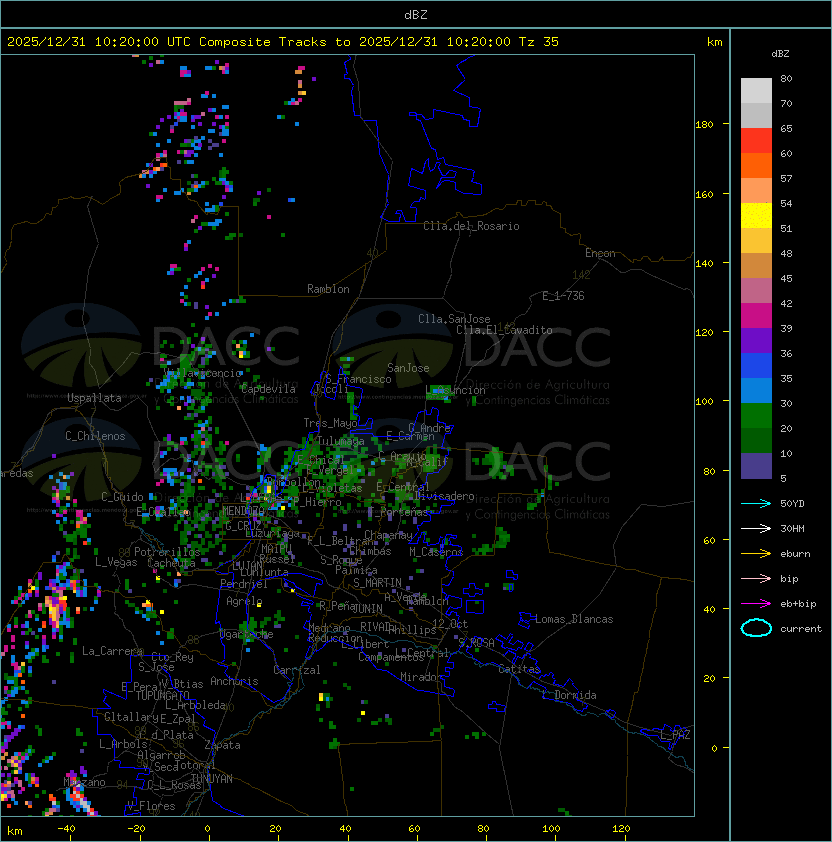Viewport: 832px width, 842px height.
Task: Select the 57-60 dBZ orange swatch
Action: coord(756,166)
